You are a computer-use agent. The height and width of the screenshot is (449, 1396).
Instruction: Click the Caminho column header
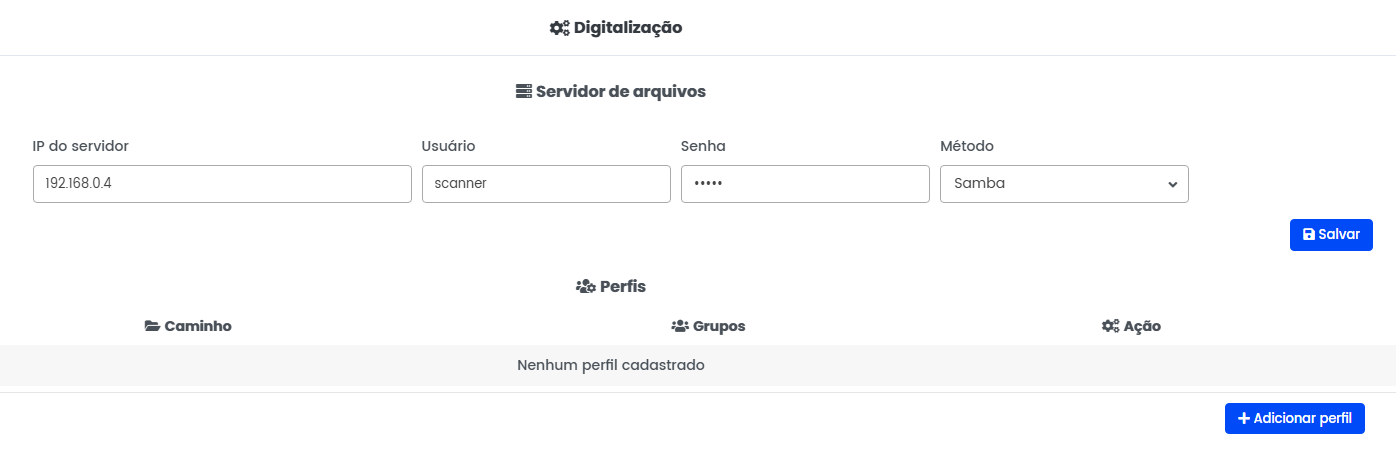197,326
